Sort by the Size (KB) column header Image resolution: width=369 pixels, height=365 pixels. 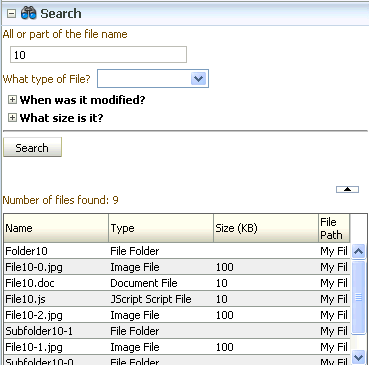tap(266, 228)
